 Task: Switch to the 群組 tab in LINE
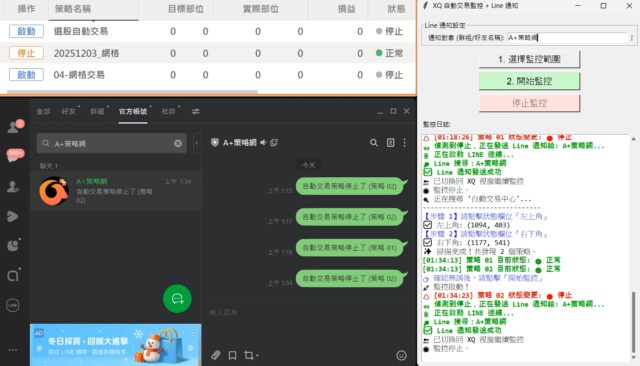tap(97, 111)
